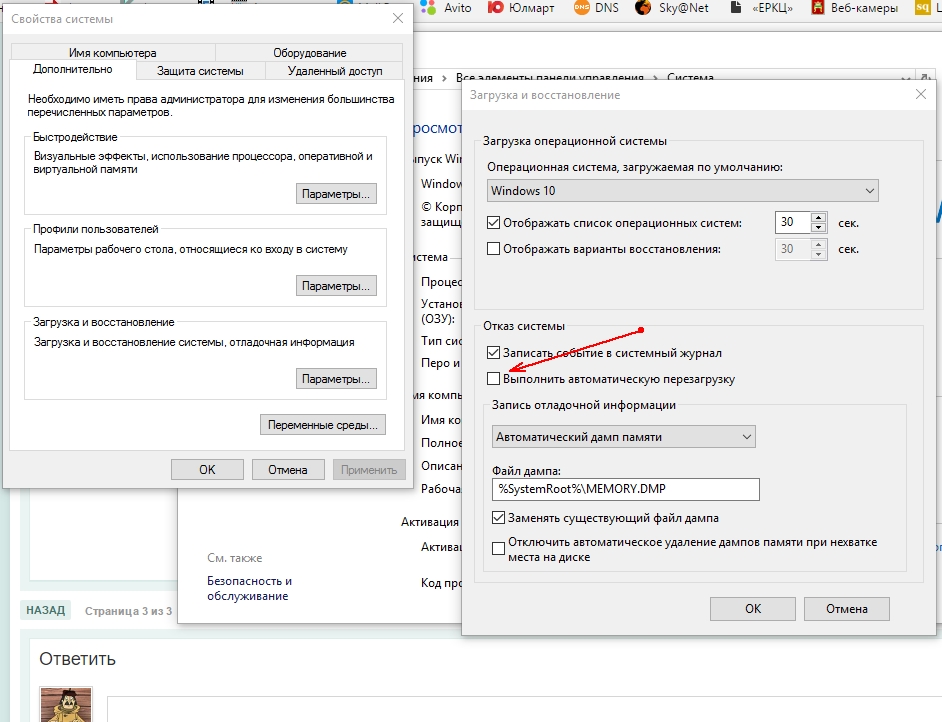
Task: Uncheck Заменять существующий файл дампа
Action: (x=498, y=517)
